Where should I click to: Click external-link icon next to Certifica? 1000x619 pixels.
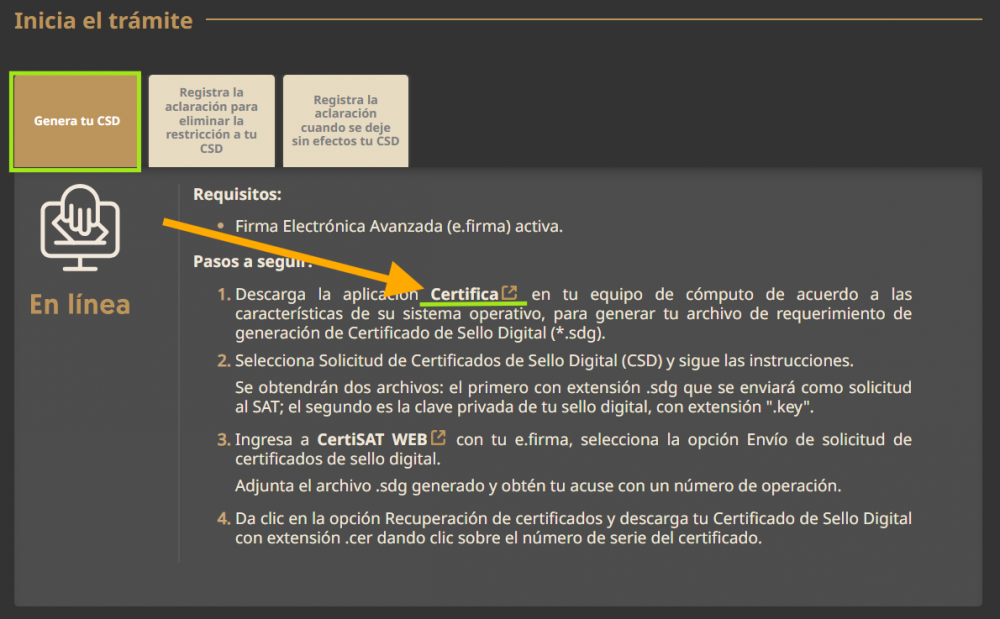(x=509, y=293)
